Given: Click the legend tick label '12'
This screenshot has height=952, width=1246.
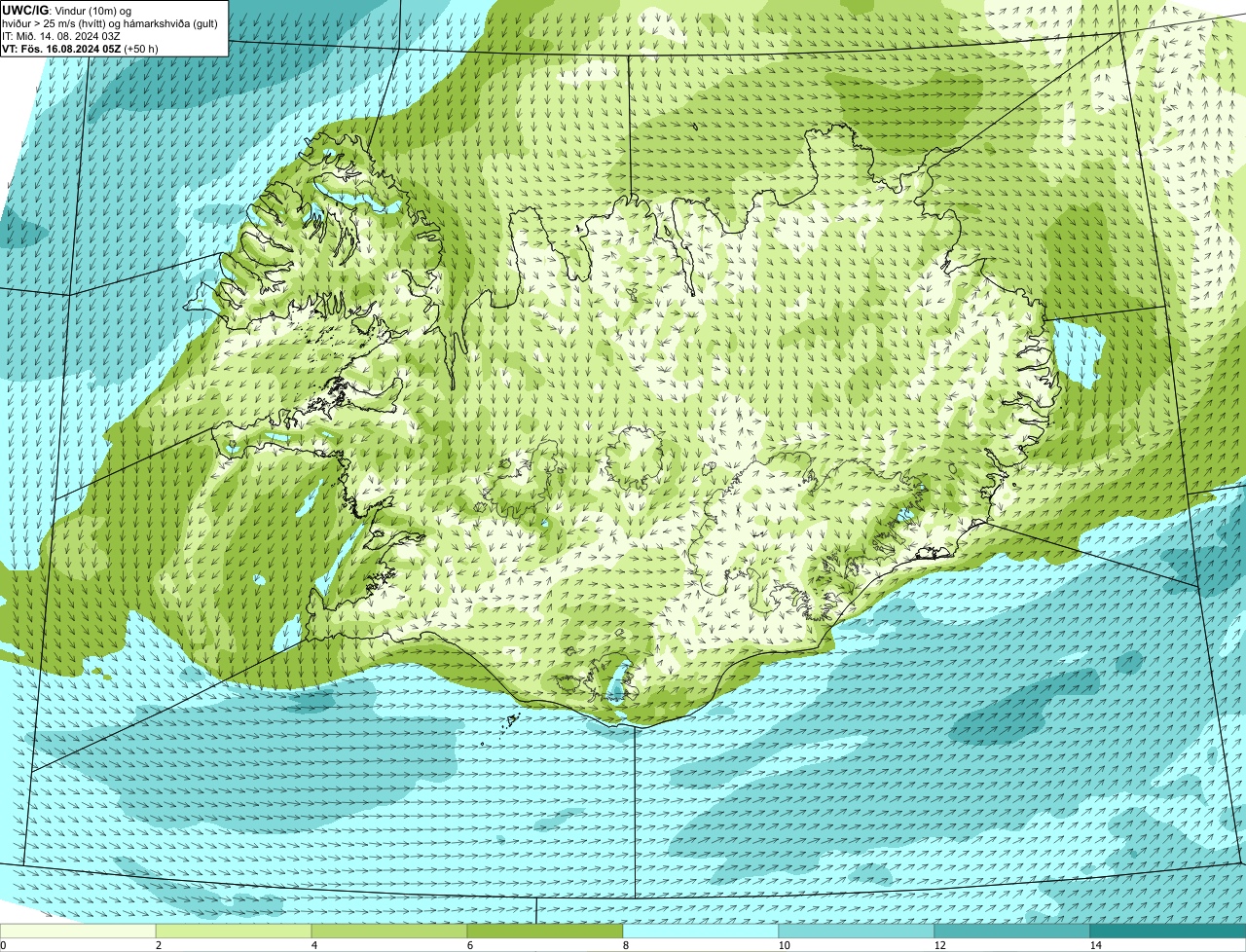Looking at the screenshot, I should click(939, 945).
